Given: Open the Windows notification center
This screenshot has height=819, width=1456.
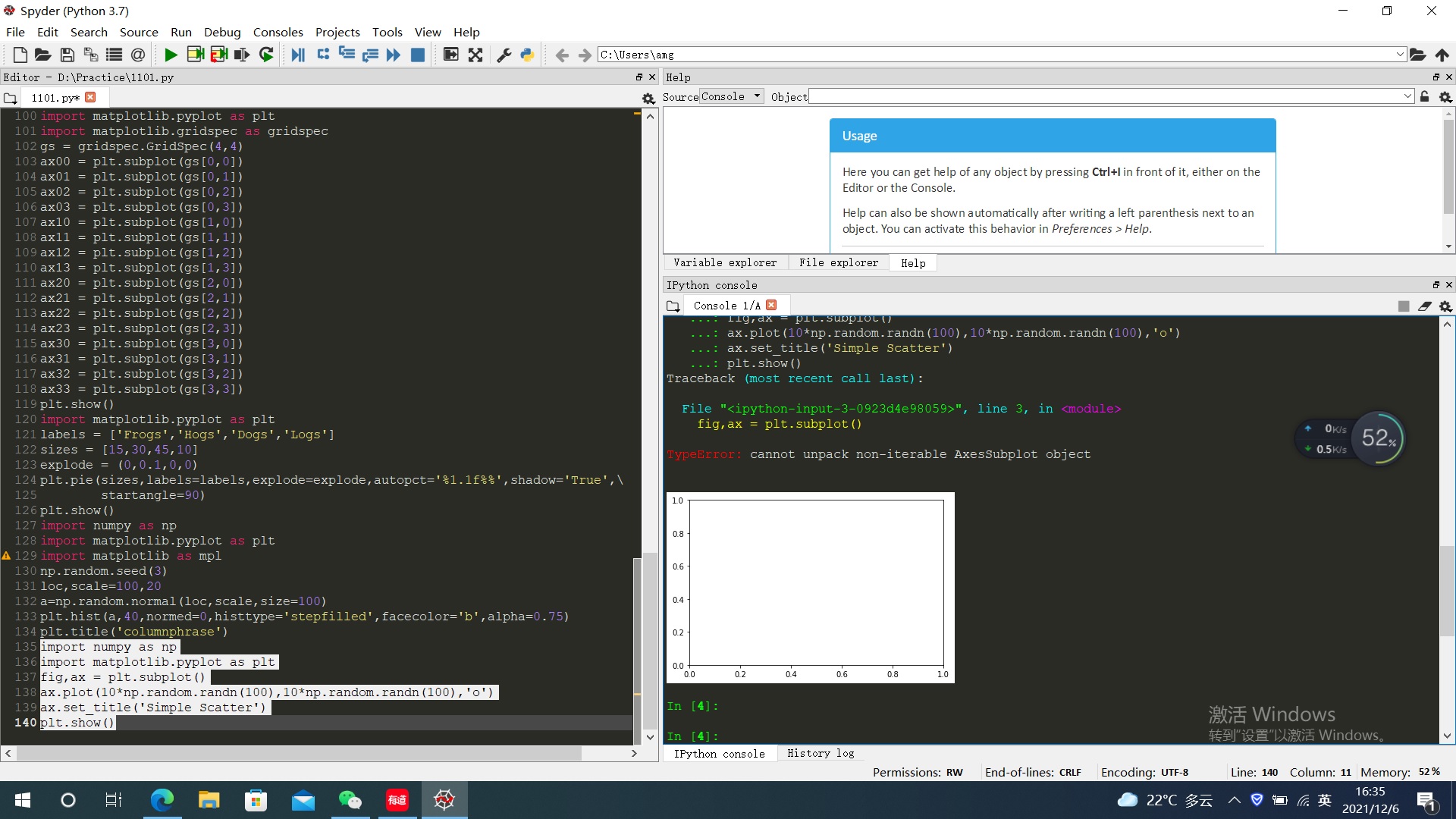Looking at the screenshot, I should [1426, 800].
